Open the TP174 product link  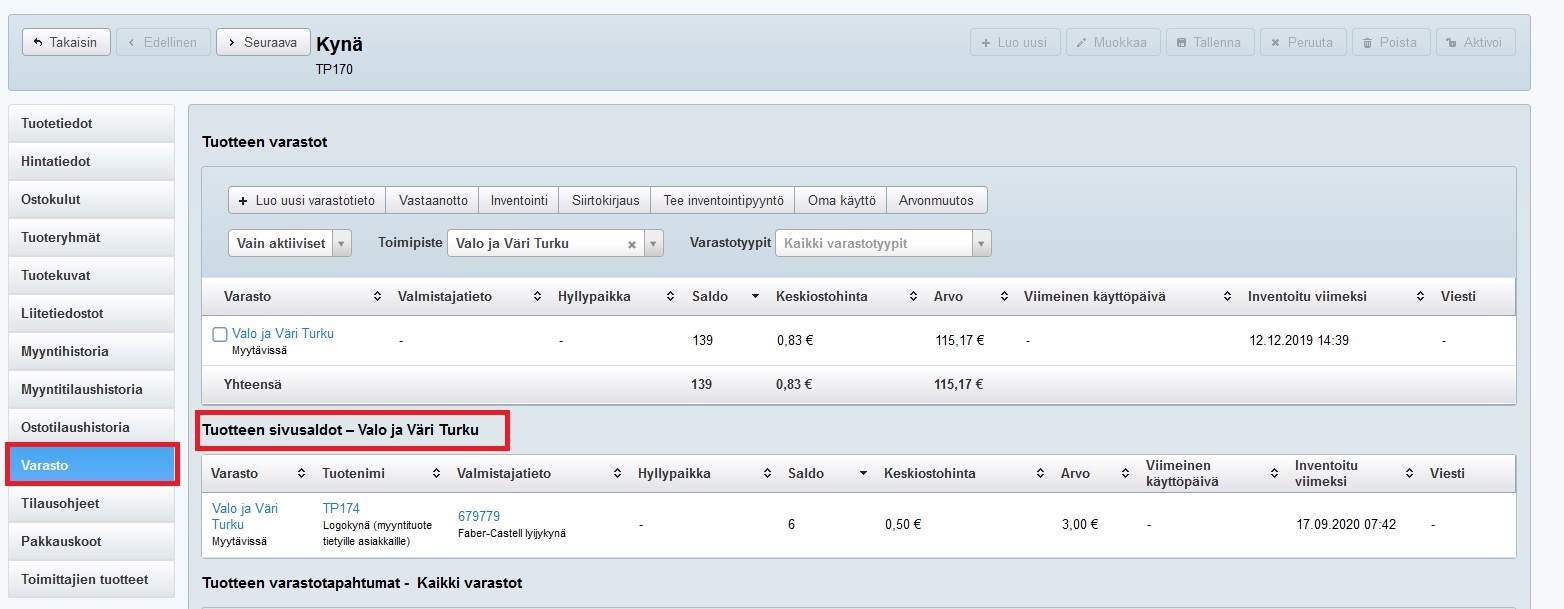tap(341, 509)
